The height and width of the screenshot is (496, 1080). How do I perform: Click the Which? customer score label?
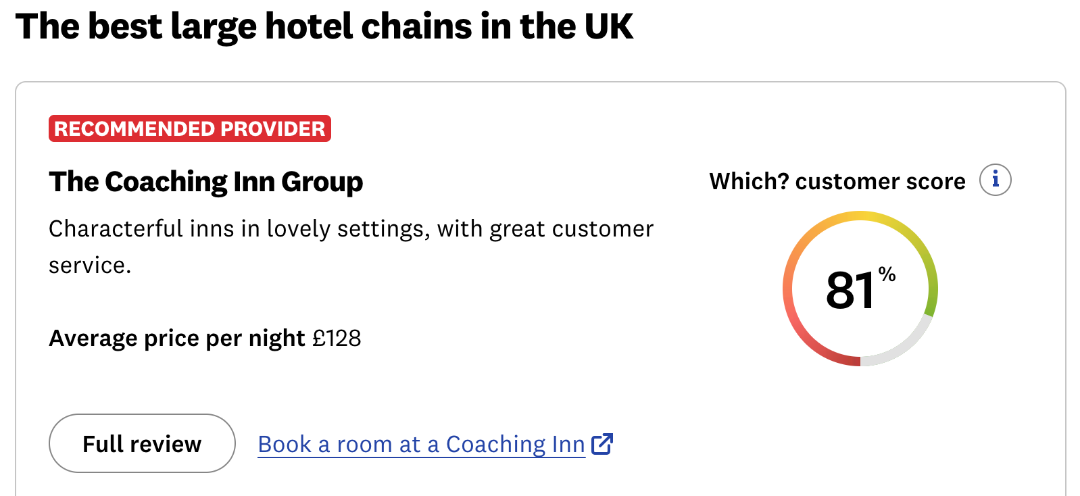click(837, 181)
